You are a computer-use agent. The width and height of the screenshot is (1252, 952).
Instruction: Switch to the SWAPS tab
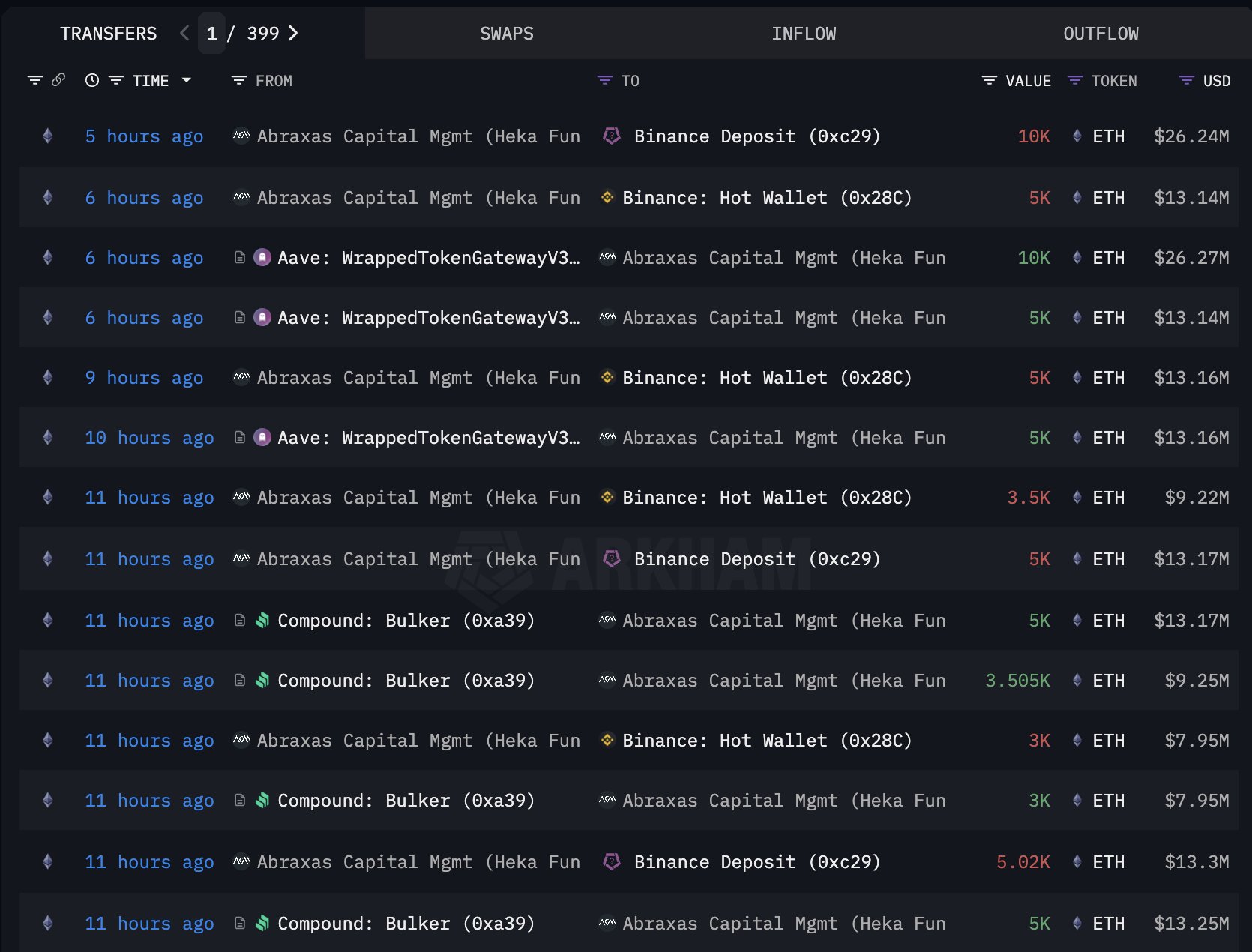coord(507,34)
